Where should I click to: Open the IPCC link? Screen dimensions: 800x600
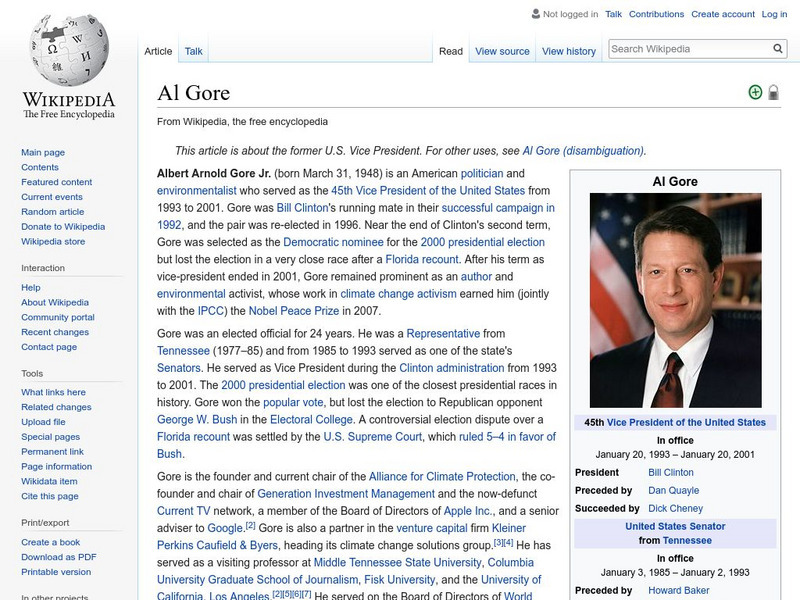click(210, 311)
